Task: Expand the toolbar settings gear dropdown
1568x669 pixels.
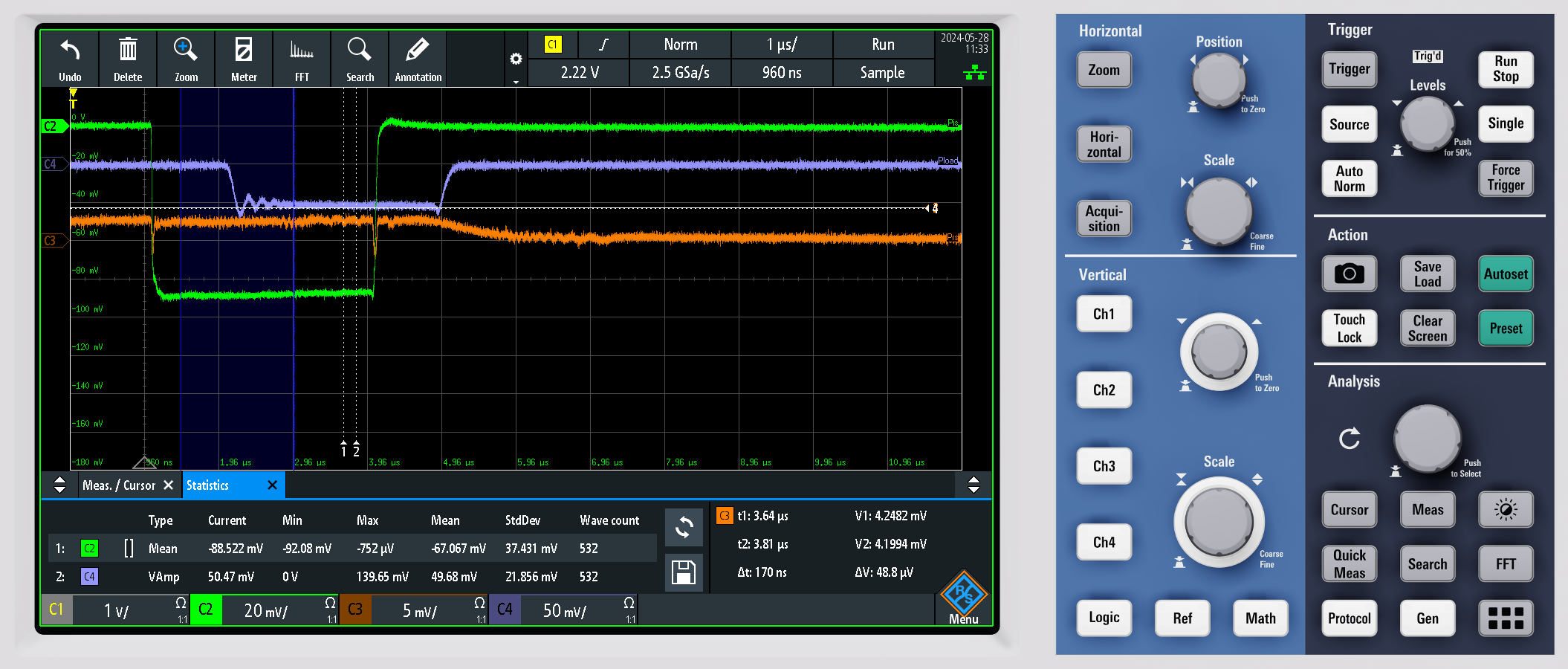Action: 516,59
